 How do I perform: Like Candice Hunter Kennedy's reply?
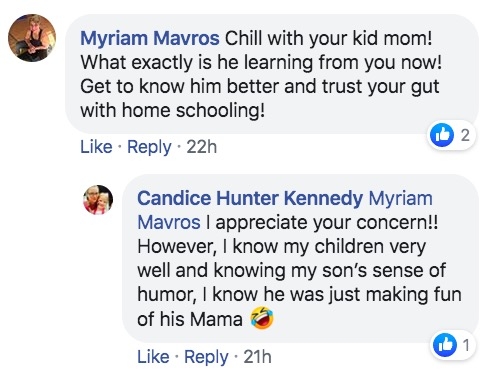[x=153, y=357]
